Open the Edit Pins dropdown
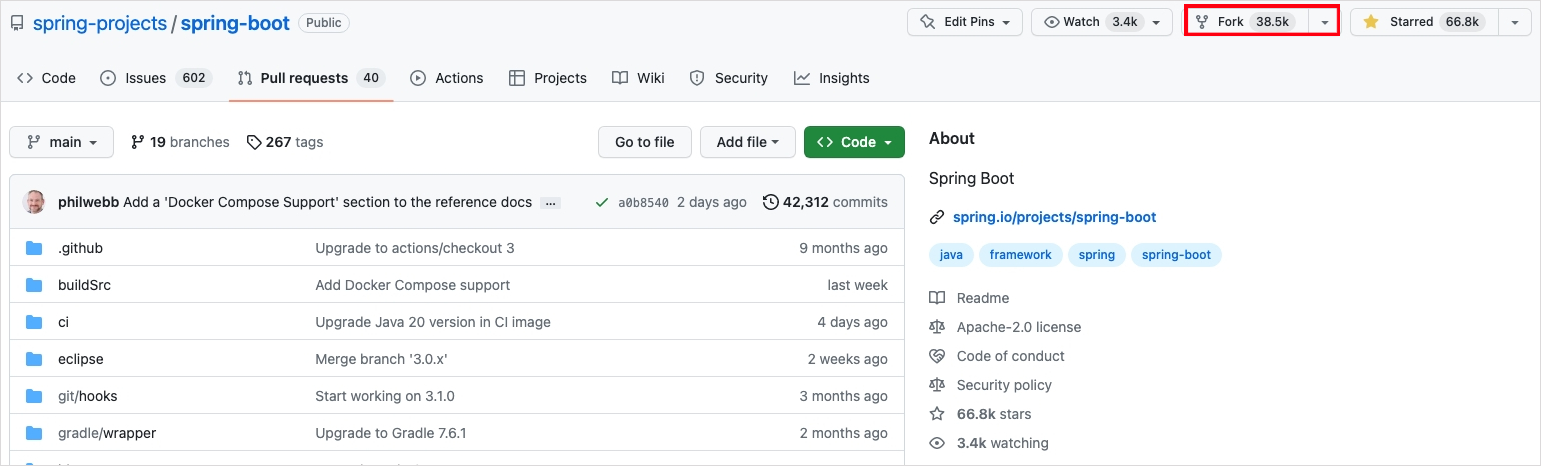1541x466 pixels. 965,22
